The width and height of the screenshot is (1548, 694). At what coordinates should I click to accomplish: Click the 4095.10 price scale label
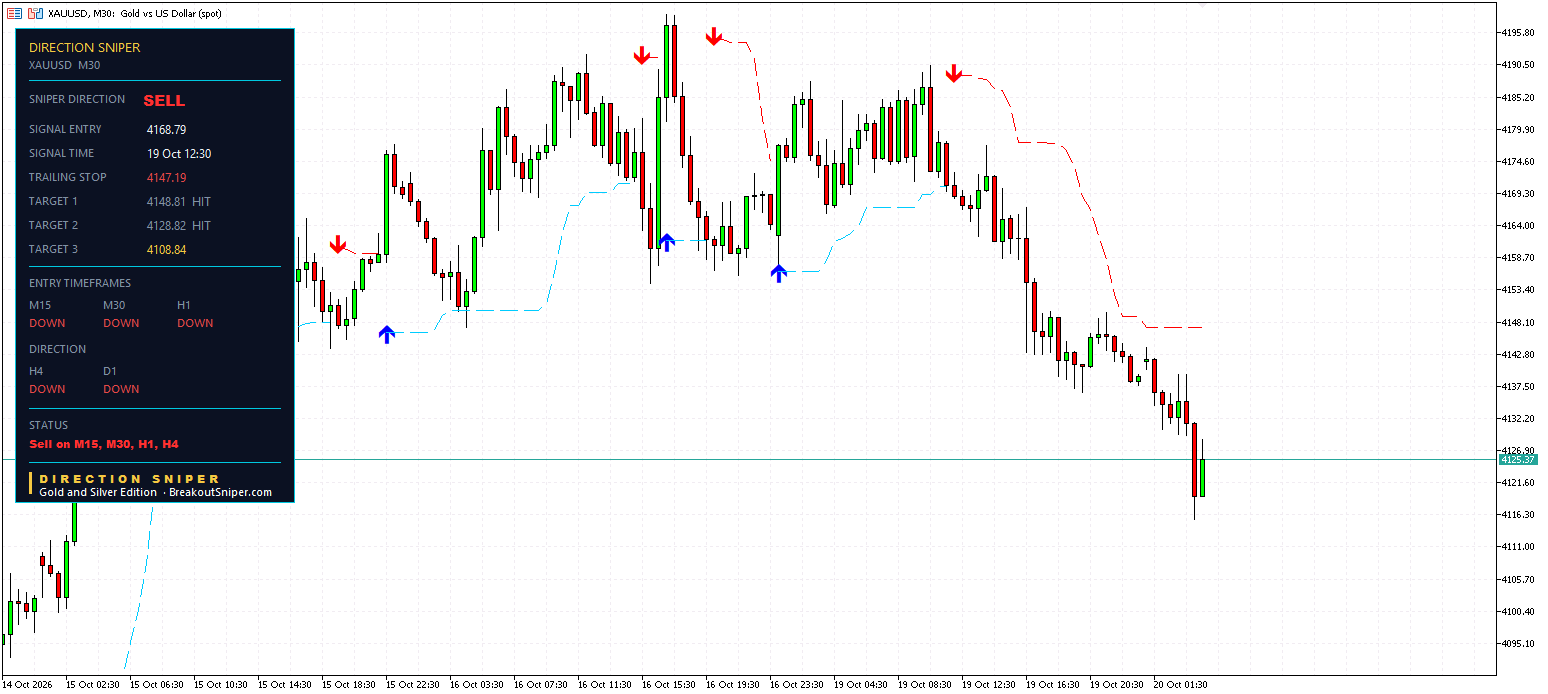(x=1517, y=643)
